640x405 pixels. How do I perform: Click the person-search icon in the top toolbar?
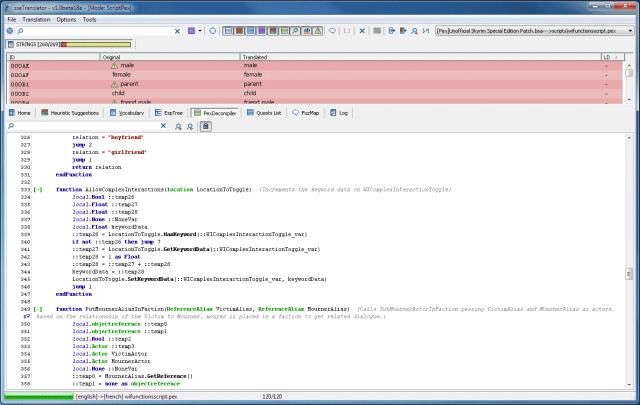point(414,31)
